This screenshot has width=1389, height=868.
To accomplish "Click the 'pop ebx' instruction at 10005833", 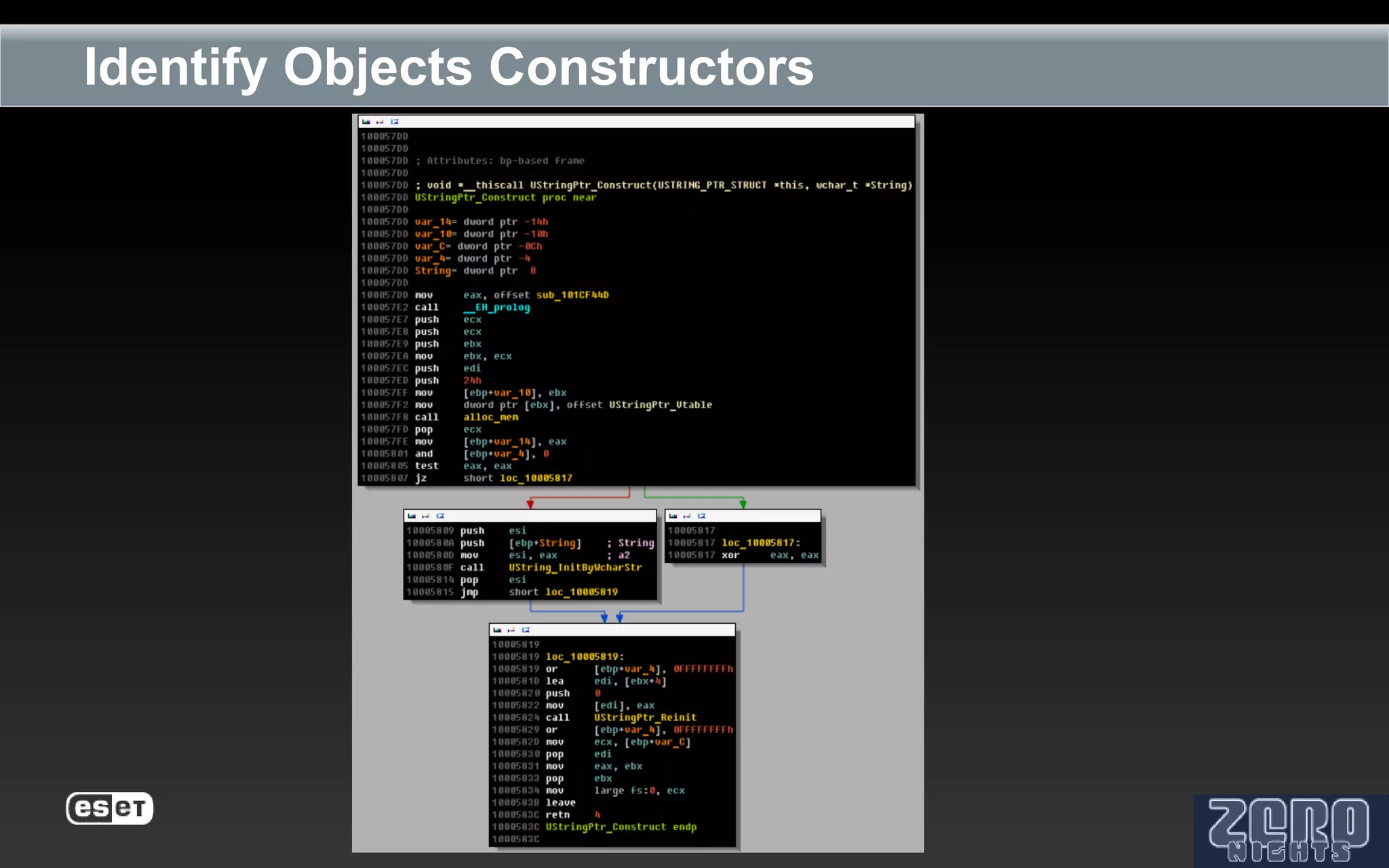I will (x=579, y=778).
